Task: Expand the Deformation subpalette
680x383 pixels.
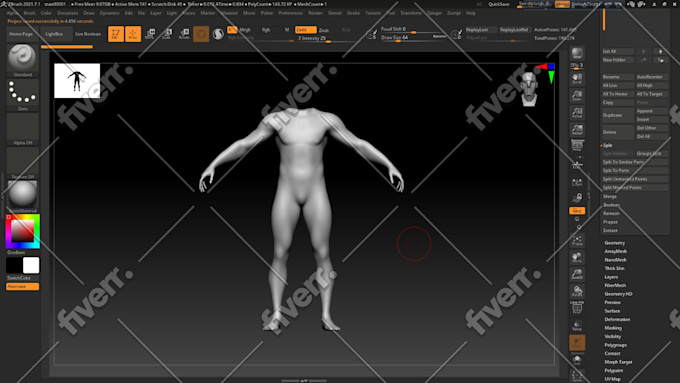Action: [x=617, y=319]
